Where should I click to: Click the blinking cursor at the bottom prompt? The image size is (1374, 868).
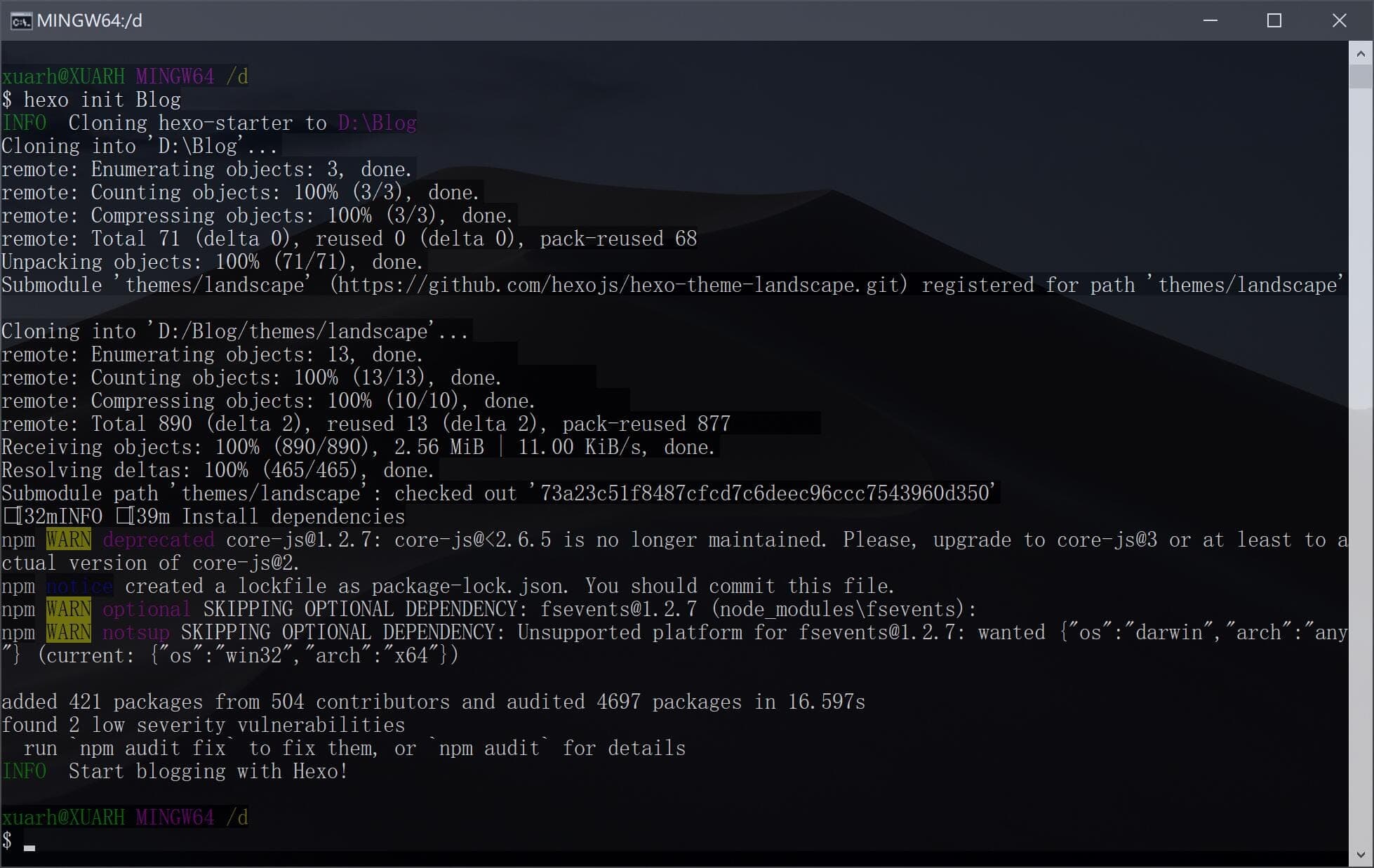29,847
